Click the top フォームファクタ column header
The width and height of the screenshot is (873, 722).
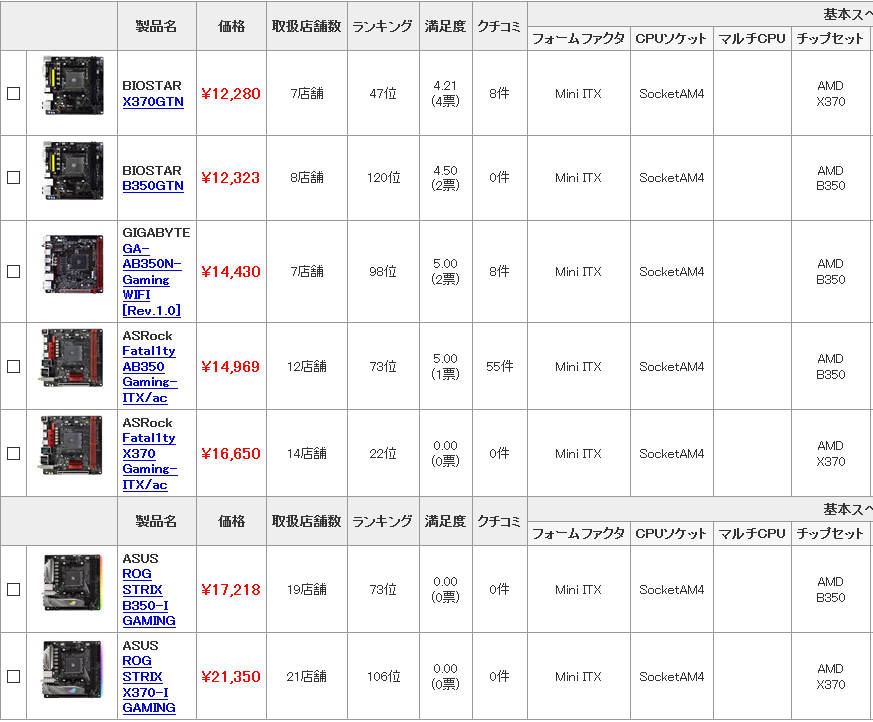click(578, 38)
